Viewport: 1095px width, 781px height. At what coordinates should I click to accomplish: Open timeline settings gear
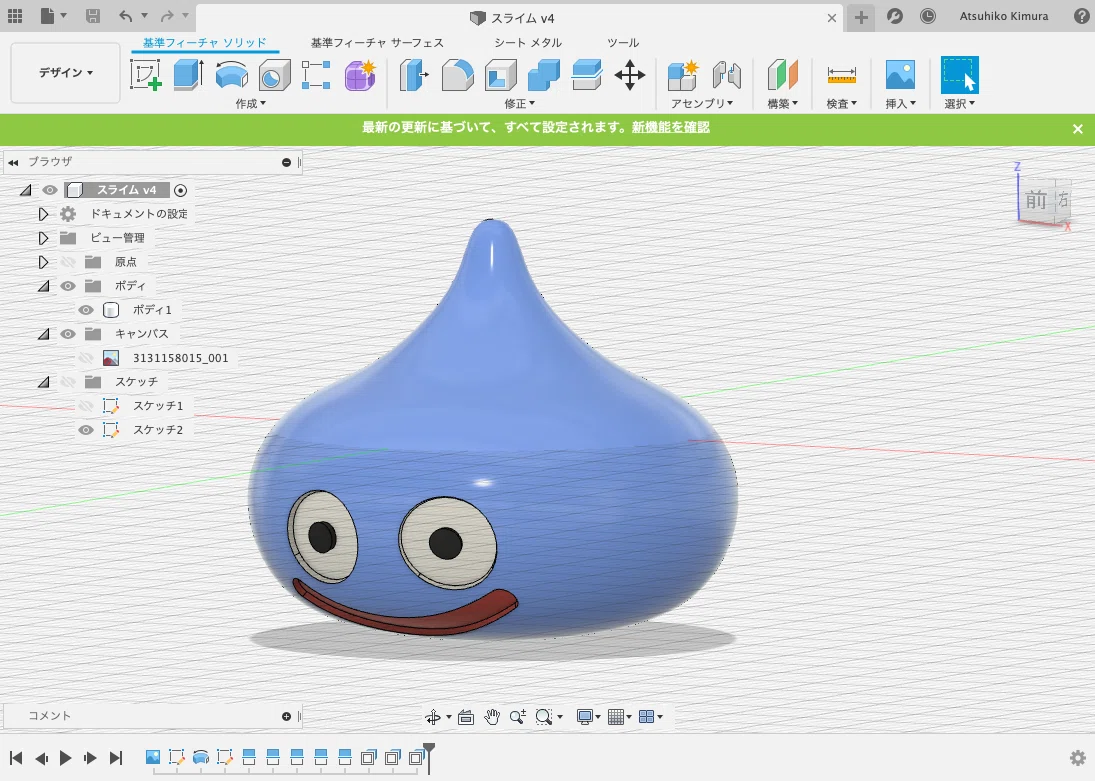tap(1078, 758)
